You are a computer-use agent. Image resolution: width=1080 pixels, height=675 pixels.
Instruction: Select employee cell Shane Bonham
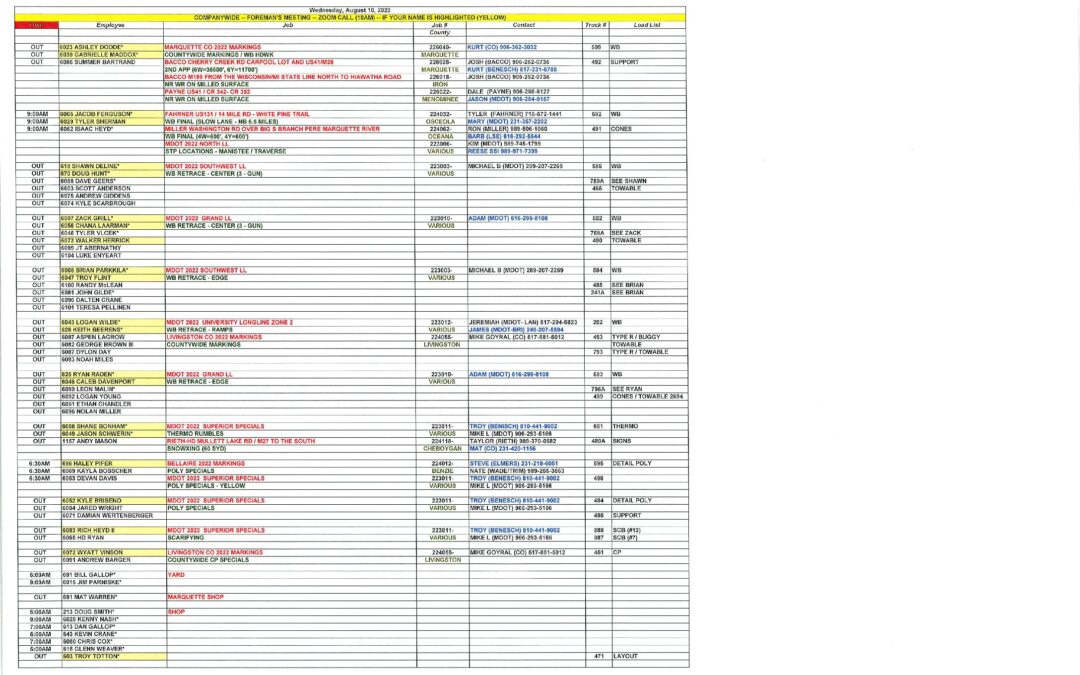click(112, 426)
